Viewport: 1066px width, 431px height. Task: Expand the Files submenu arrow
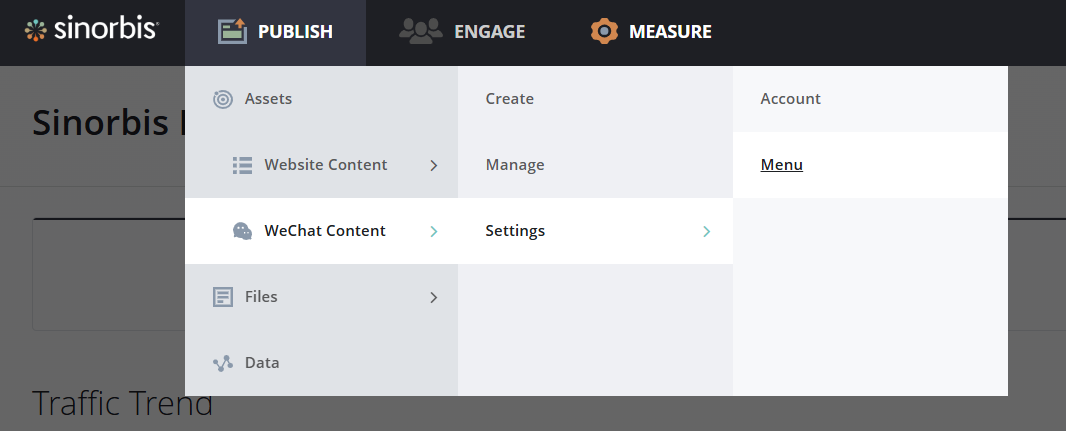coord(434,297)
